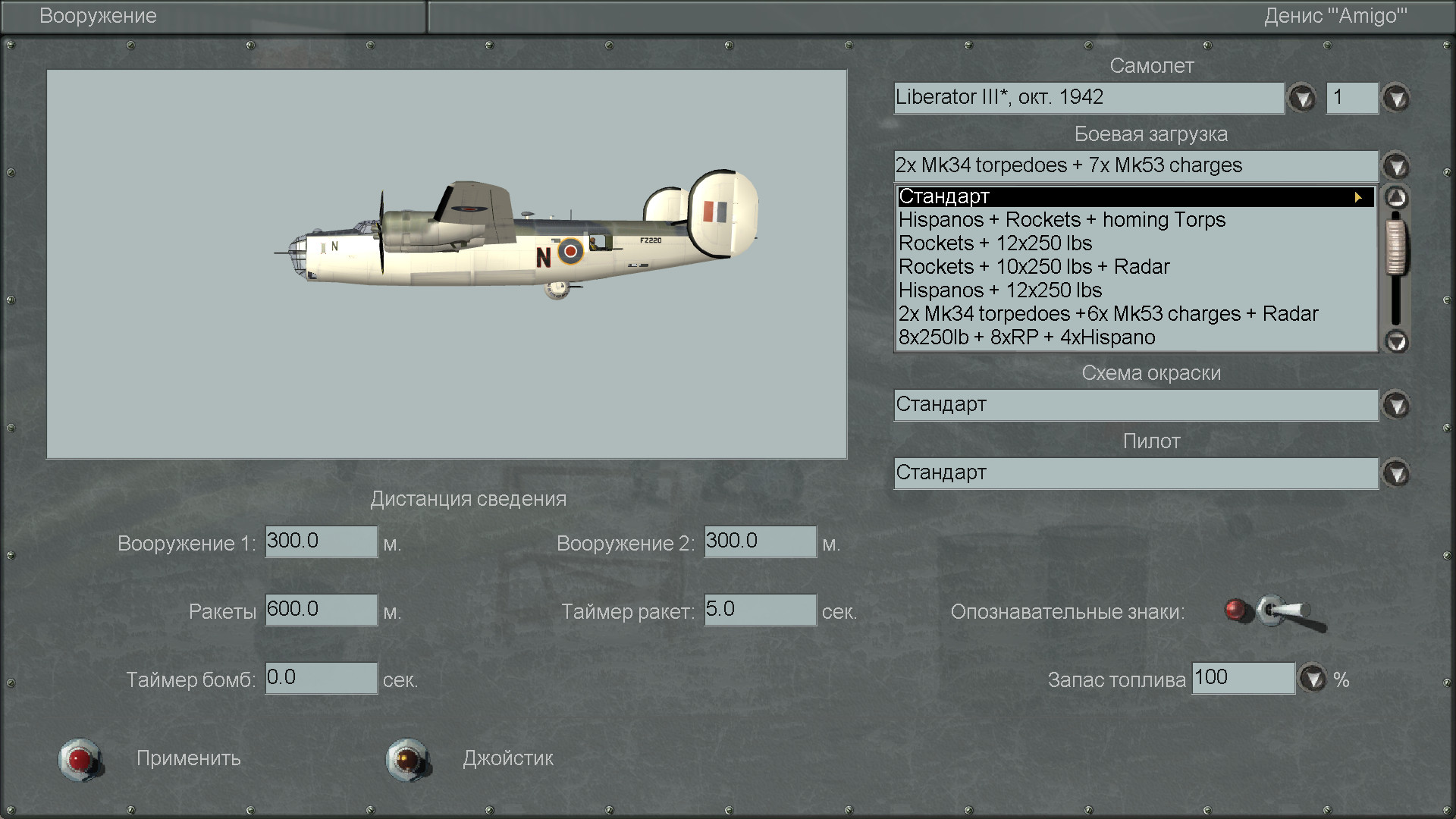
Task: Select 8x250lb + 8xRP + 4xHispano option
Action: coord(1027,337)
